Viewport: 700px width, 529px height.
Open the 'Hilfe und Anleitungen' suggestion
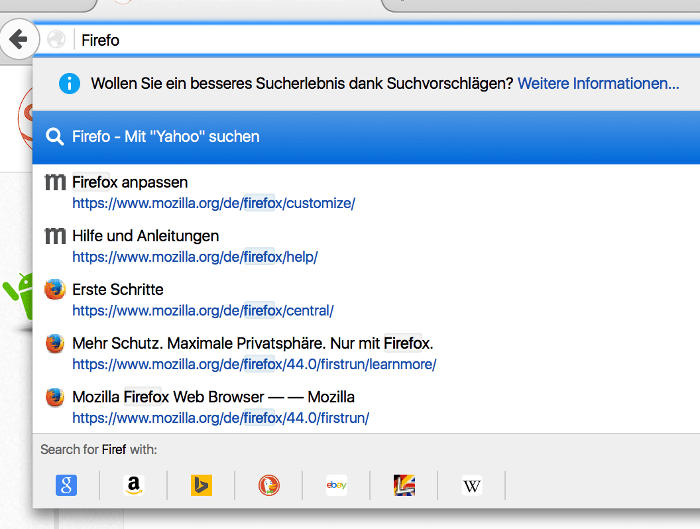coord(146,236)
